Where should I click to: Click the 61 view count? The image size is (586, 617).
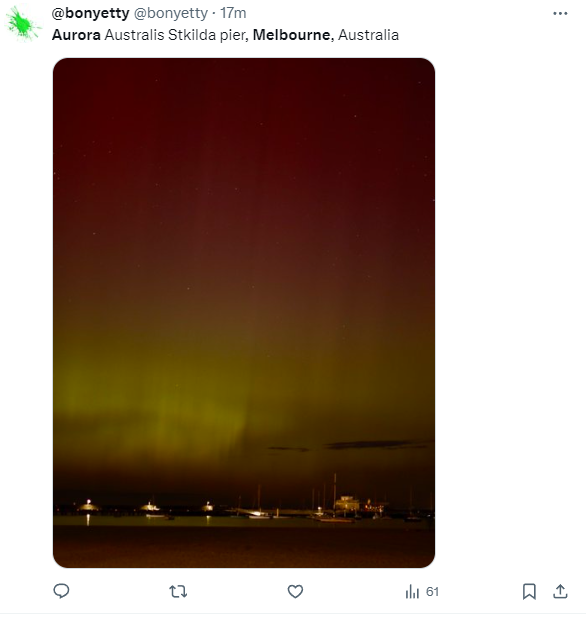pos(432,592)
